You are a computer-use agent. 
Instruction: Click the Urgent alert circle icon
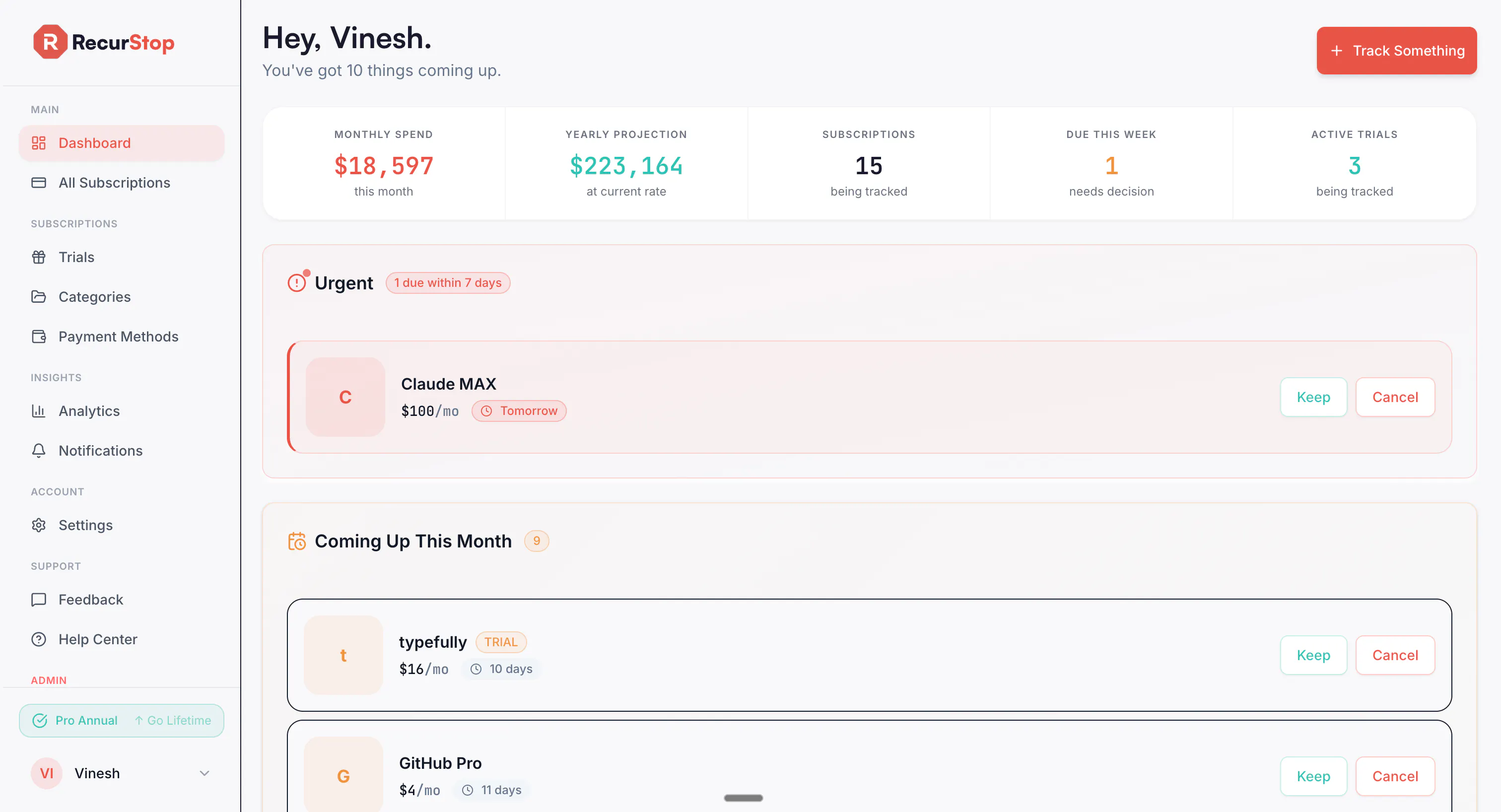(297, 282)
